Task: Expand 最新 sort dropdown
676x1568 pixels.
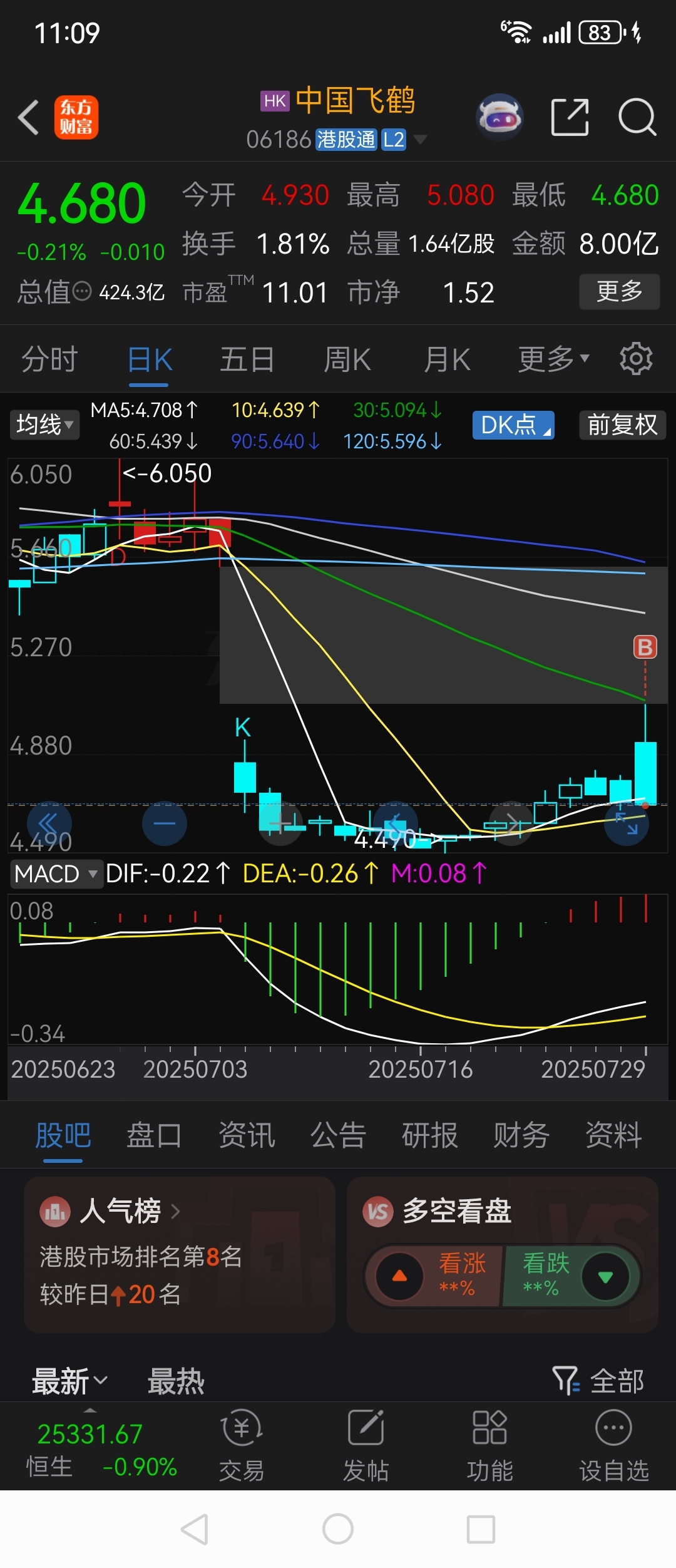Action: tap(70, 1381)
